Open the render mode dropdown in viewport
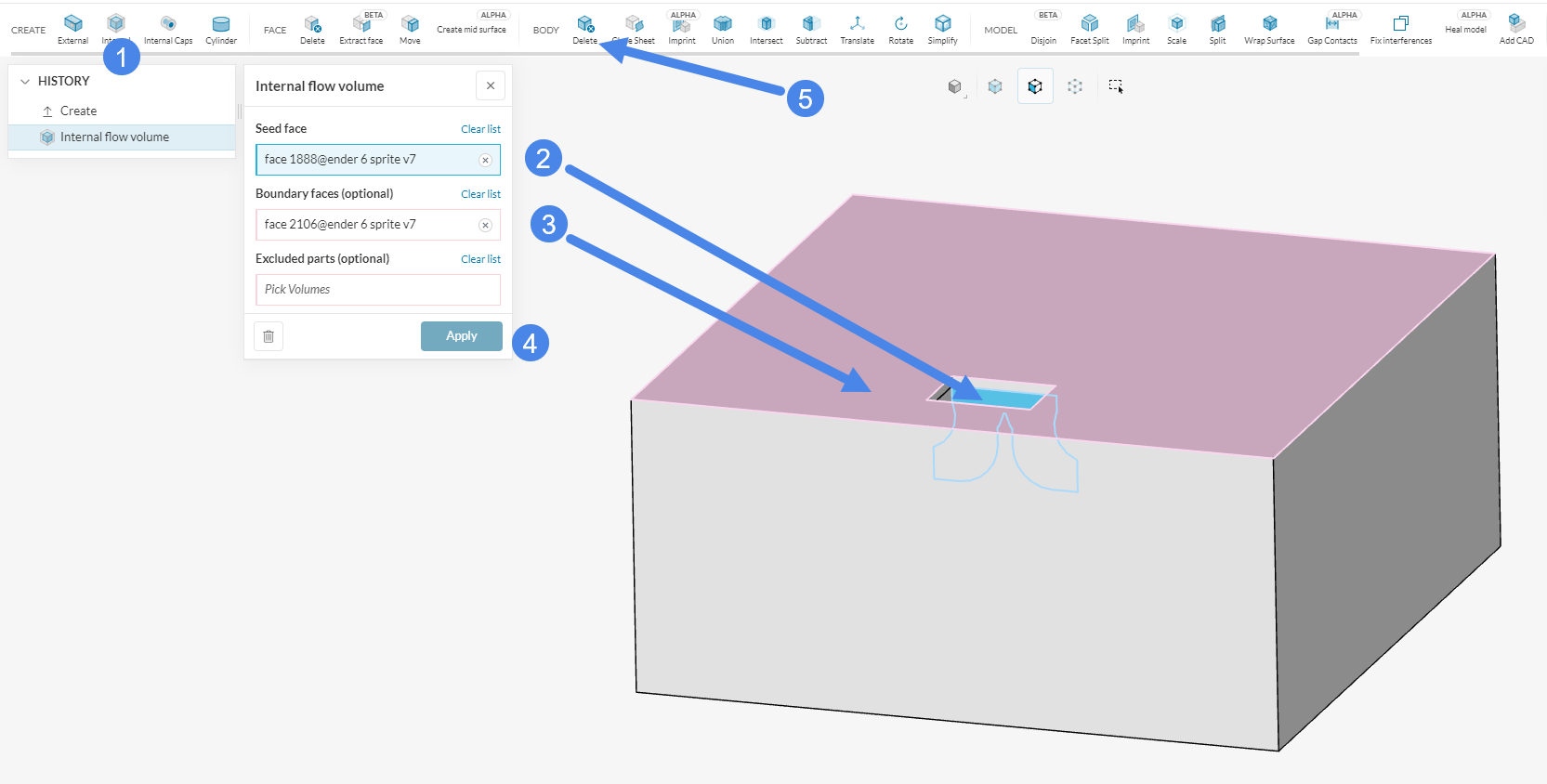This screenshot has width=1547, height=784. click(956, 86)
